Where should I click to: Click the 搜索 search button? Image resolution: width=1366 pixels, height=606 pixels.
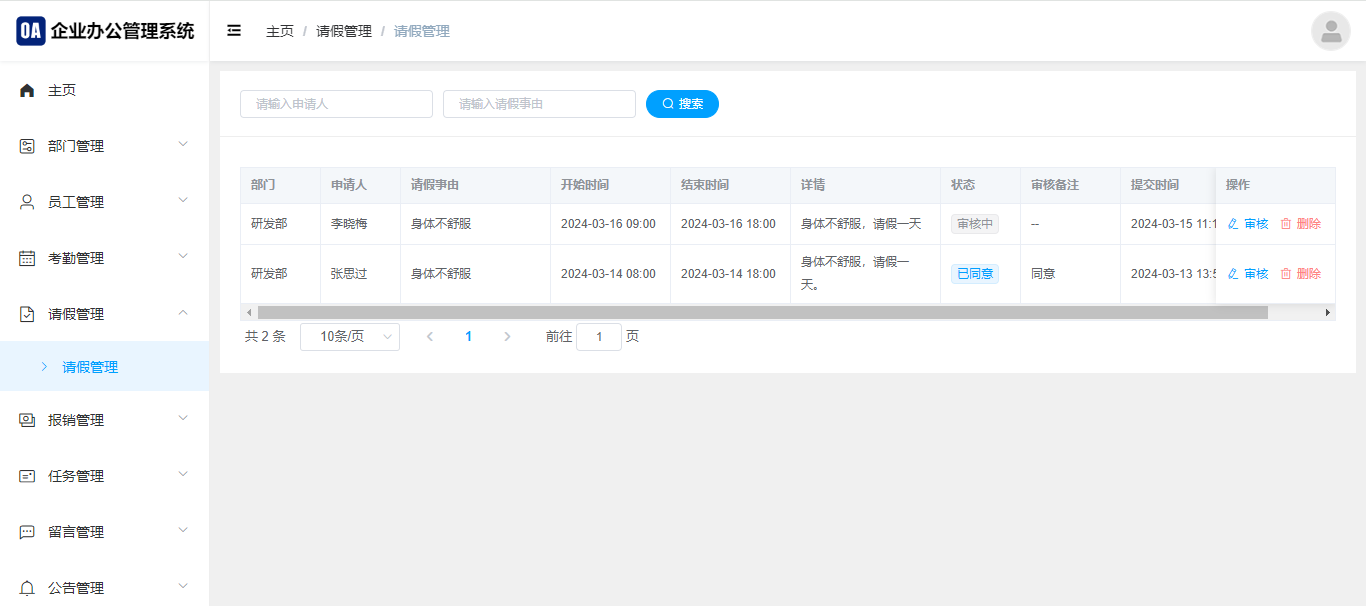682,104
